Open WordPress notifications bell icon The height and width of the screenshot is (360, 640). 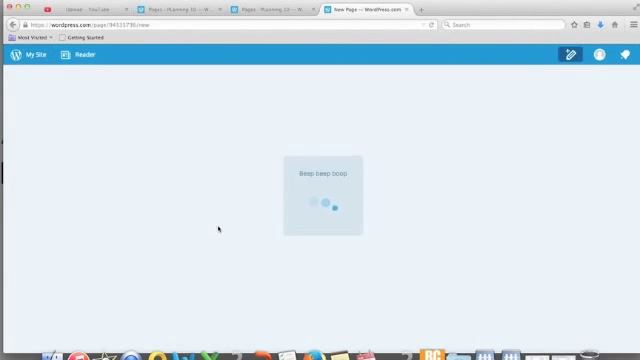click(x=625, y=55)
